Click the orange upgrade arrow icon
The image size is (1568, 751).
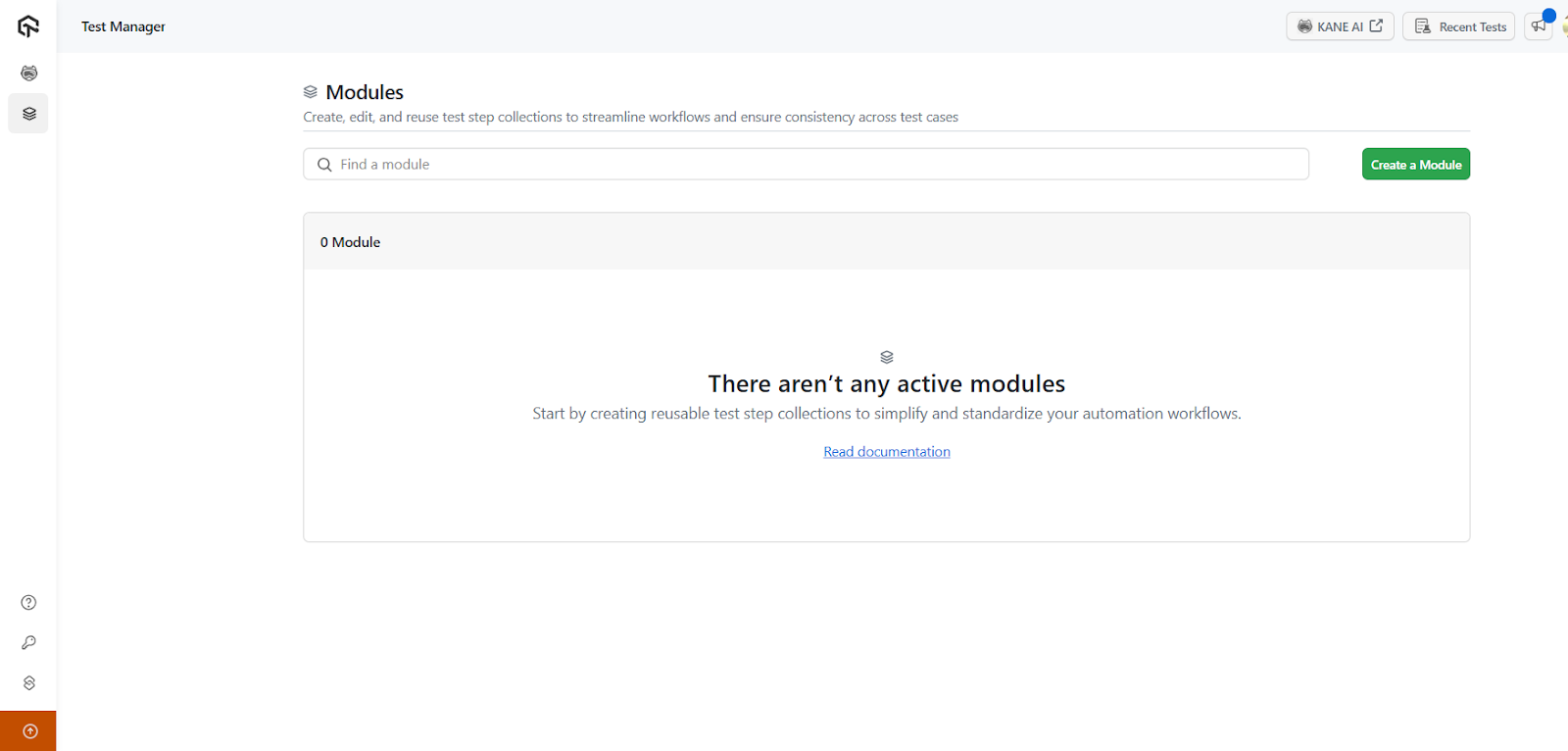28,730
